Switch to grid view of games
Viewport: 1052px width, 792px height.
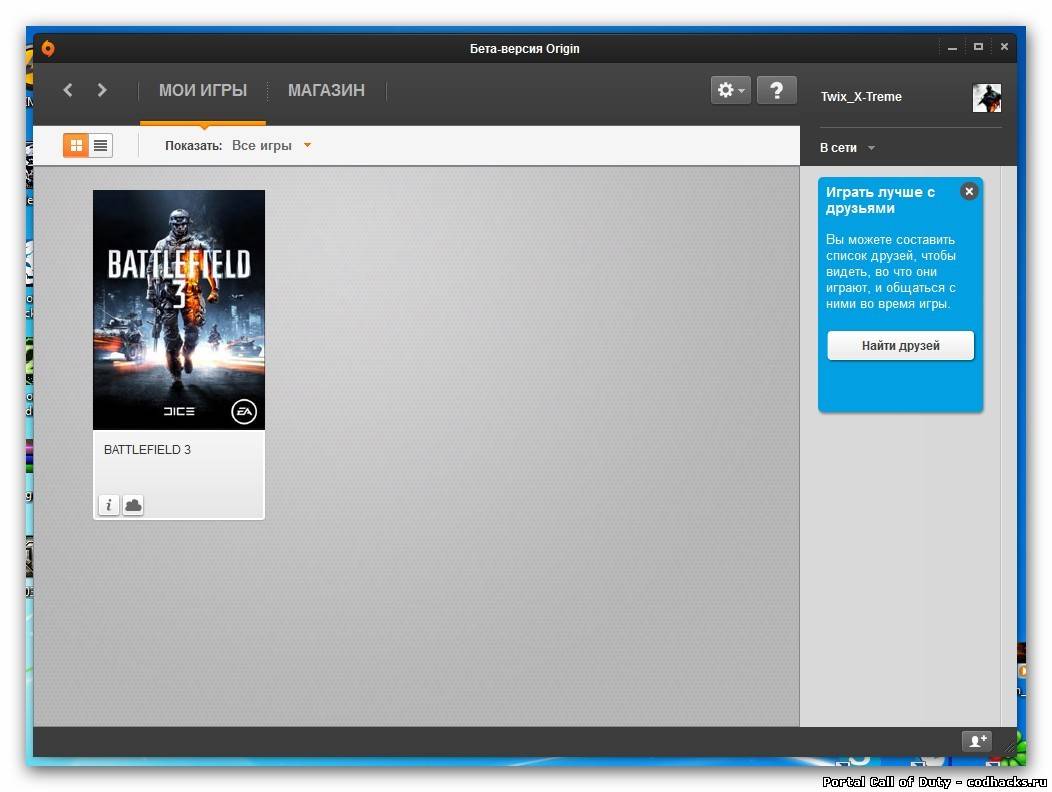76,145
